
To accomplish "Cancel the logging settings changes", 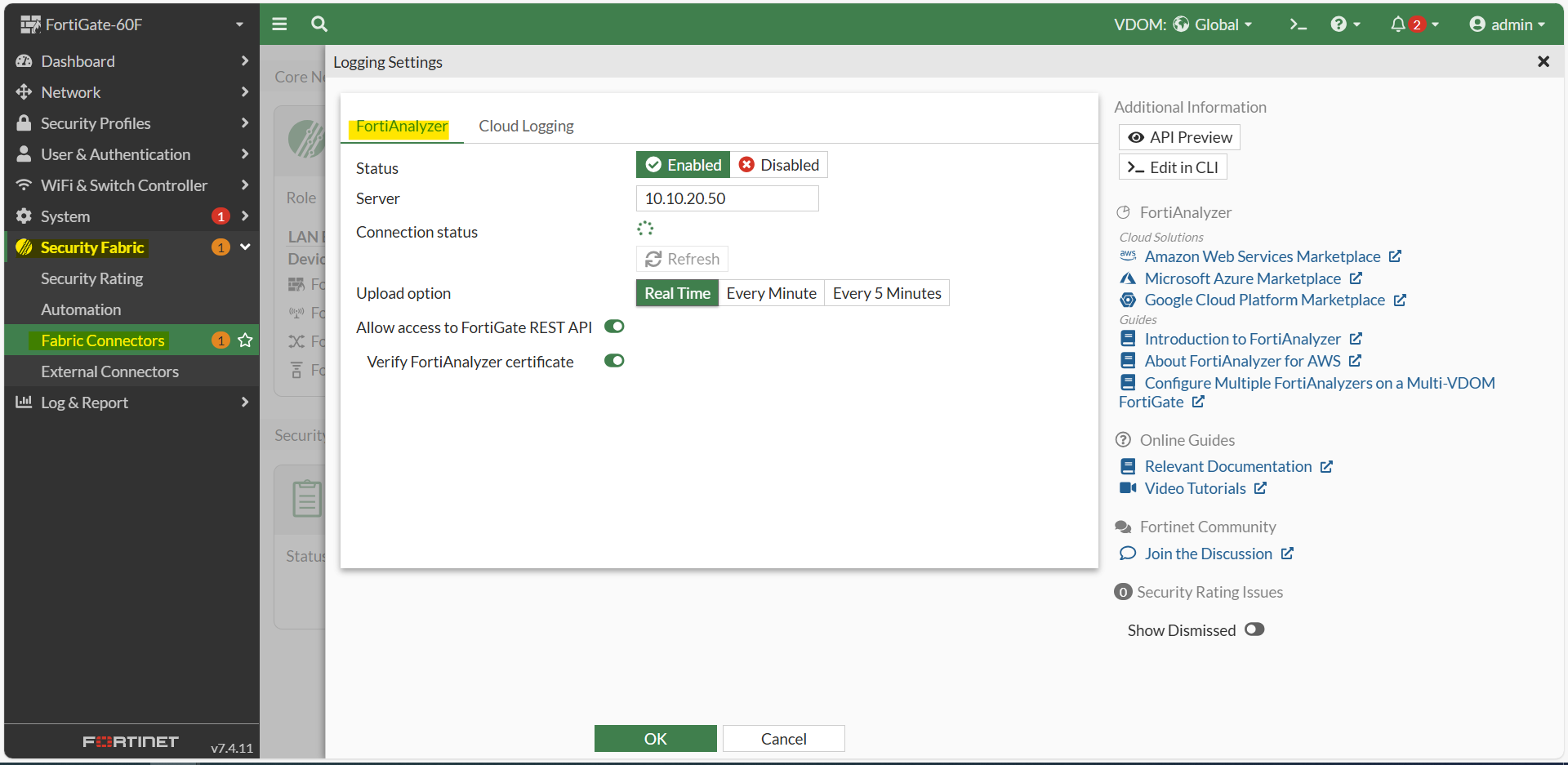I will (784, 739).
